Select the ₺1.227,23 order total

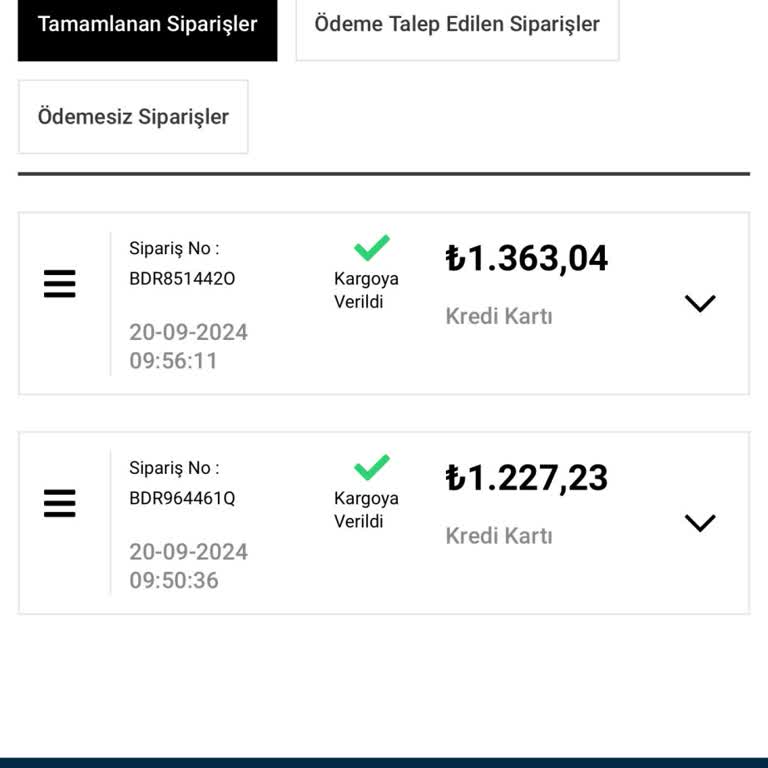coord(527,477)
